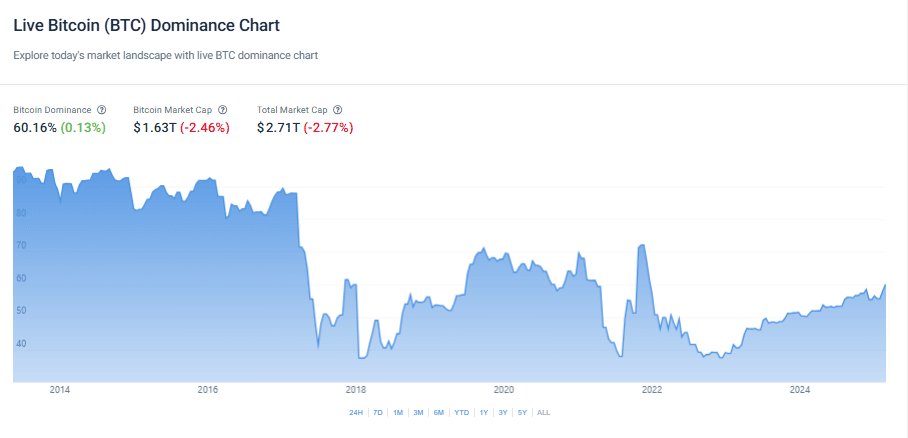Select the 1M time range
The height and width of the screenshot is (438, 908).
[398, 412]
